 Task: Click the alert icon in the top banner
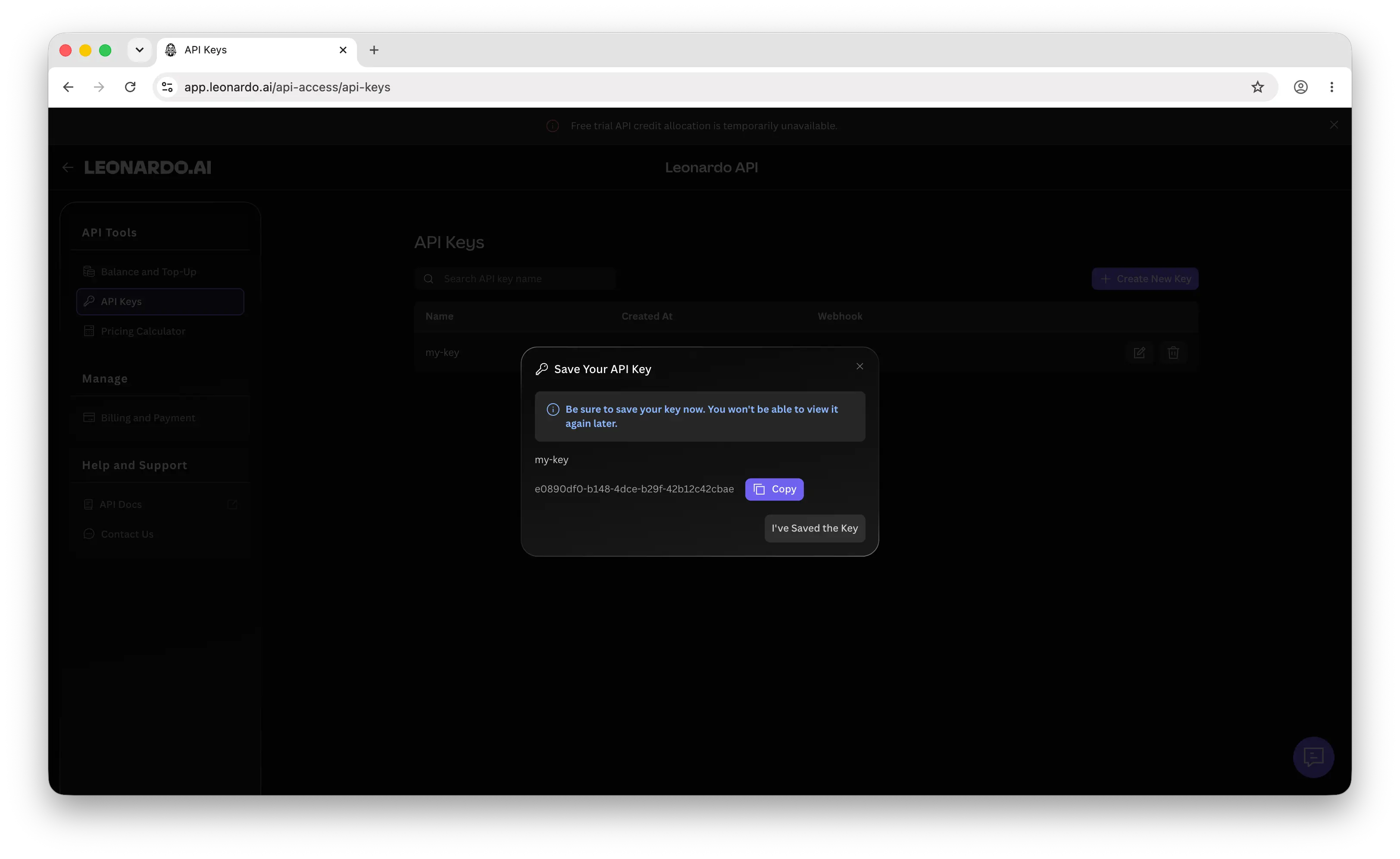click(553, 125)
